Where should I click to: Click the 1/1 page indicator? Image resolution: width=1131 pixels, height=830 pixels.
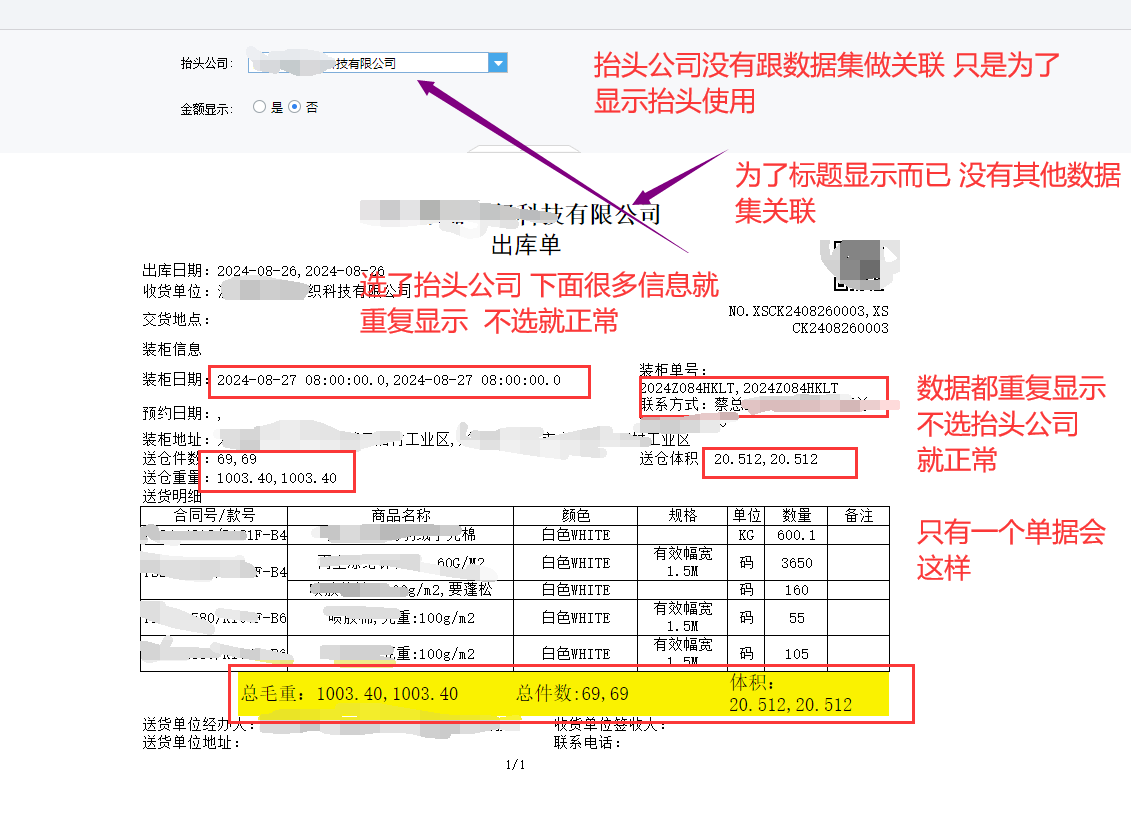click(515, 765)
